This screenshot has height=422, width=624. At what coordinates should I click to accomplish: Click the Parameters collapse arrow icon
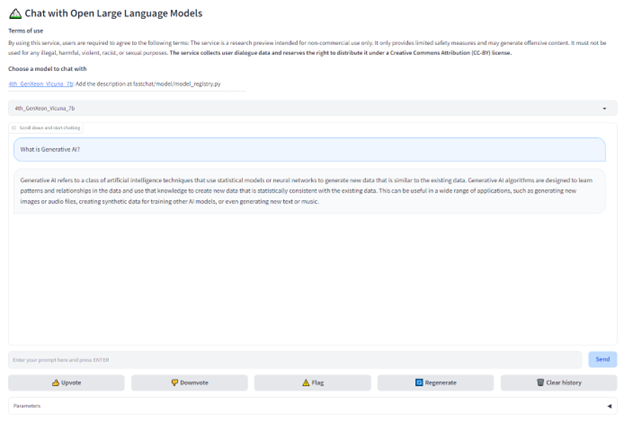click(x=609, y=406)
